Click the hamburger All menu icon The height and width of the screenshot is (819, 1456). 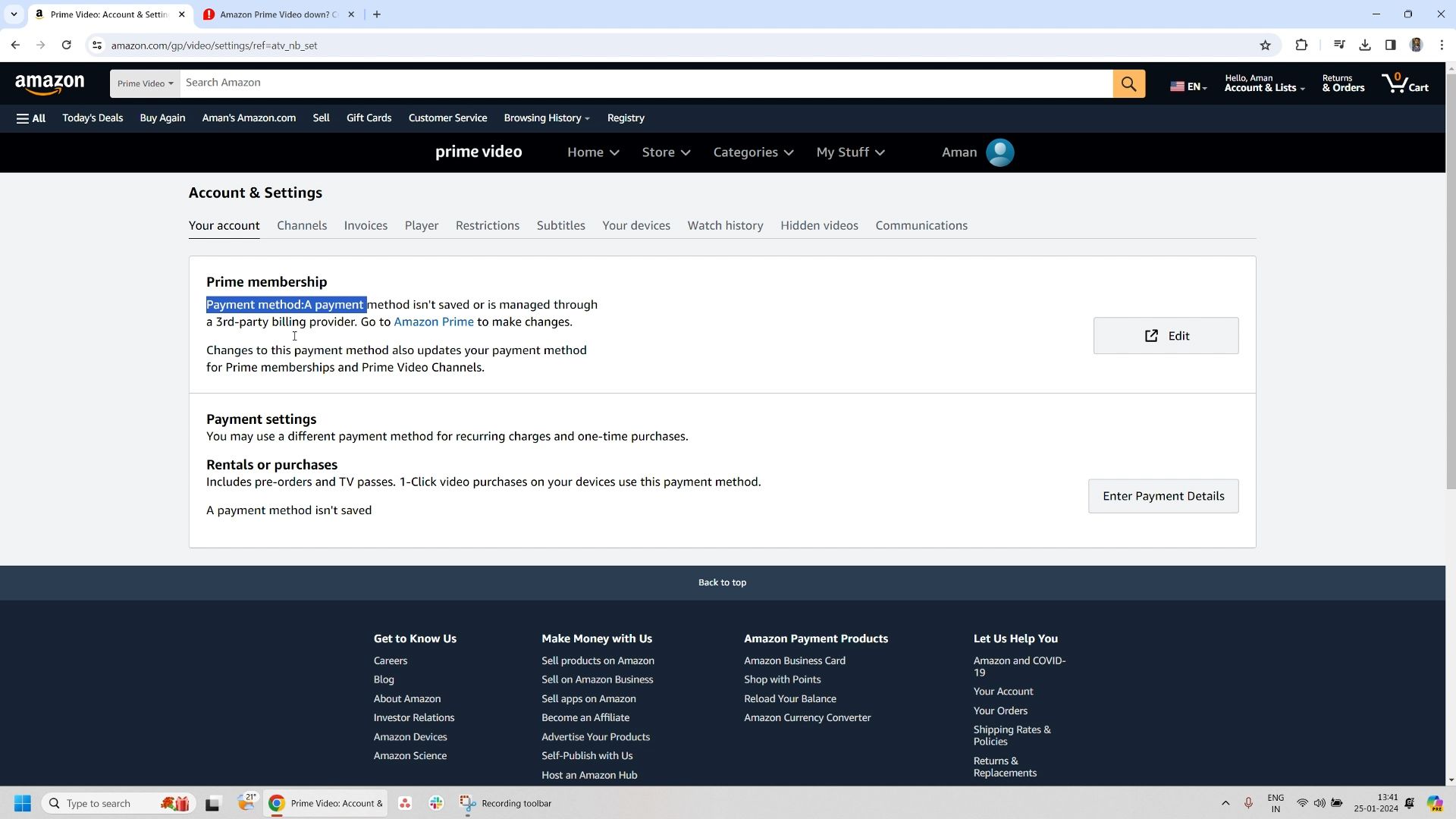(x=30, y=117)
